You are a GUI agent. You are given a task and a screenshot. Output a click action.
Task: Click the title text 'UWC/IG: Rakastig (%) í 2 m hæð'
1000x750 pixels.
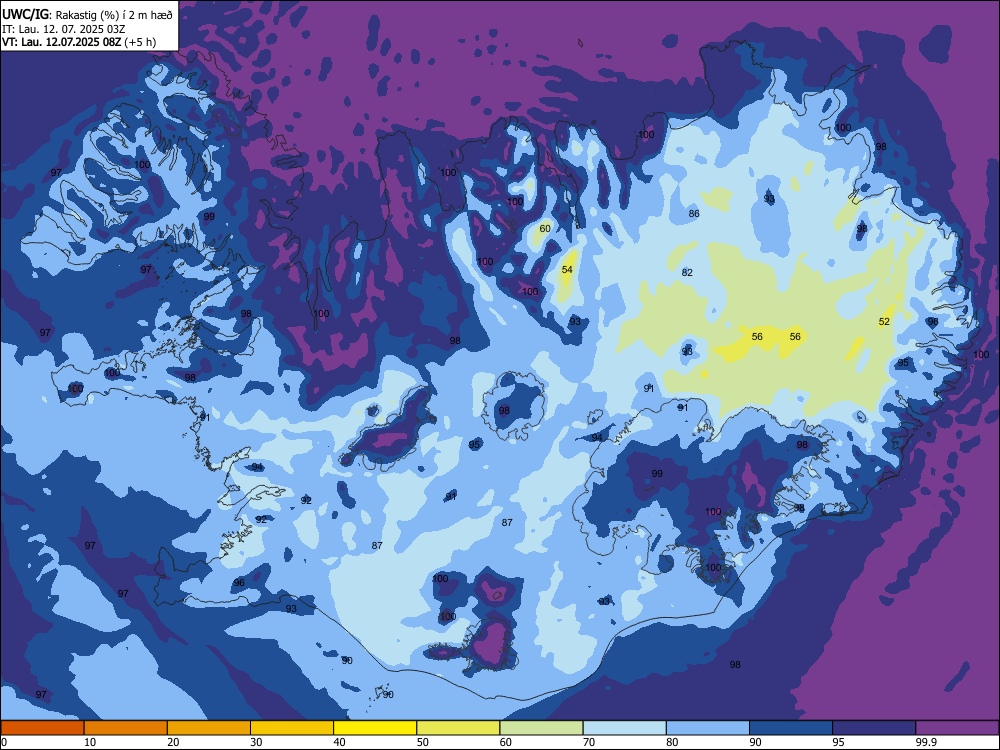coord(87,15)
